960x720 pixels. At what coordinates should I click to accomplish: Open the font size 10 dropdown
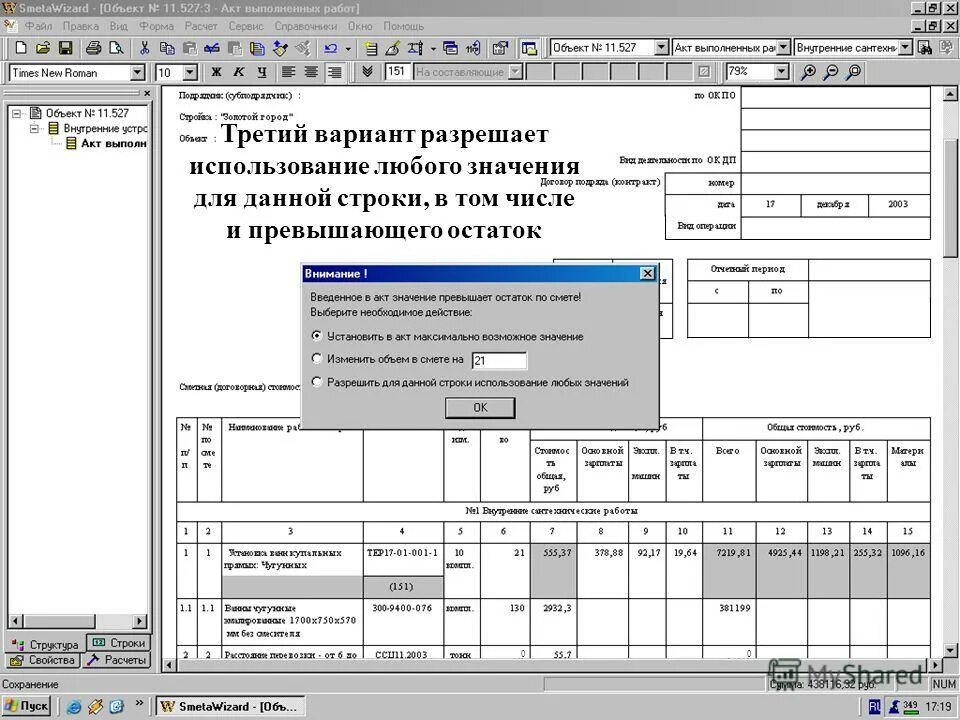(190, 72)
